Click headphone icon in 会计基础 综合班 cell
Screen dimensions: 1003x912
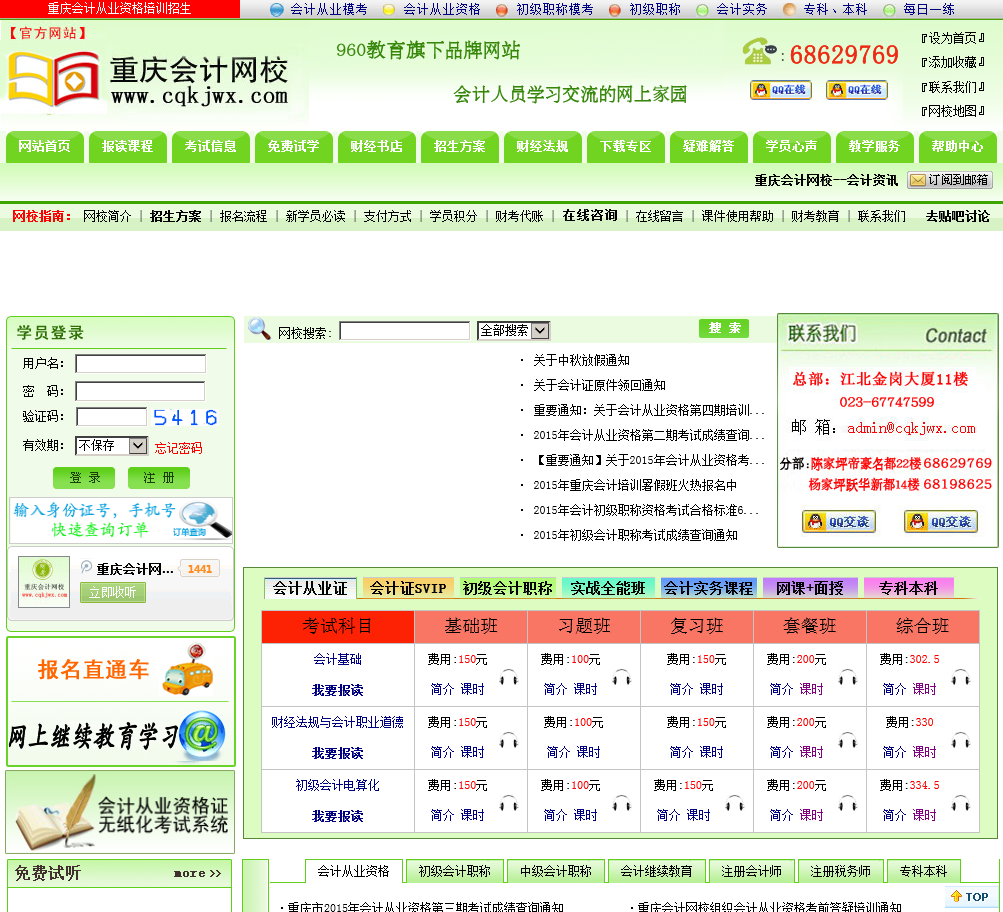tap(961, 677)
